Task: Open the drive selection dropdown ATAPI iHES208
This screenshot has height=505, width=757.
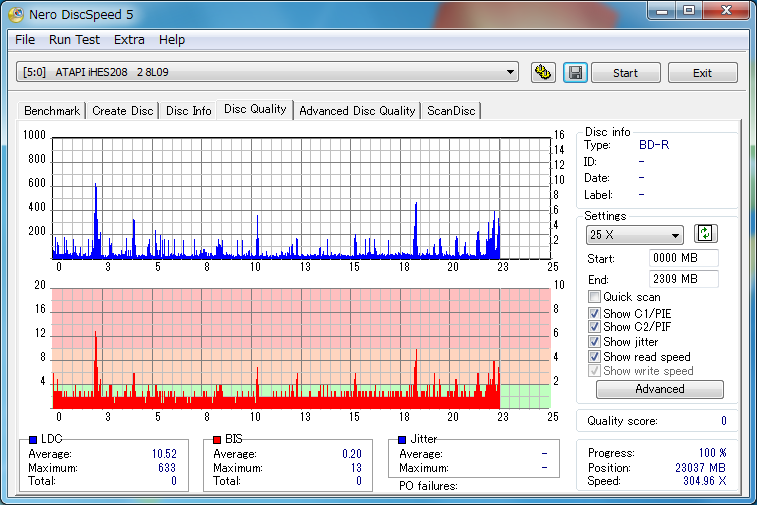Action: [x=267, y=72]
